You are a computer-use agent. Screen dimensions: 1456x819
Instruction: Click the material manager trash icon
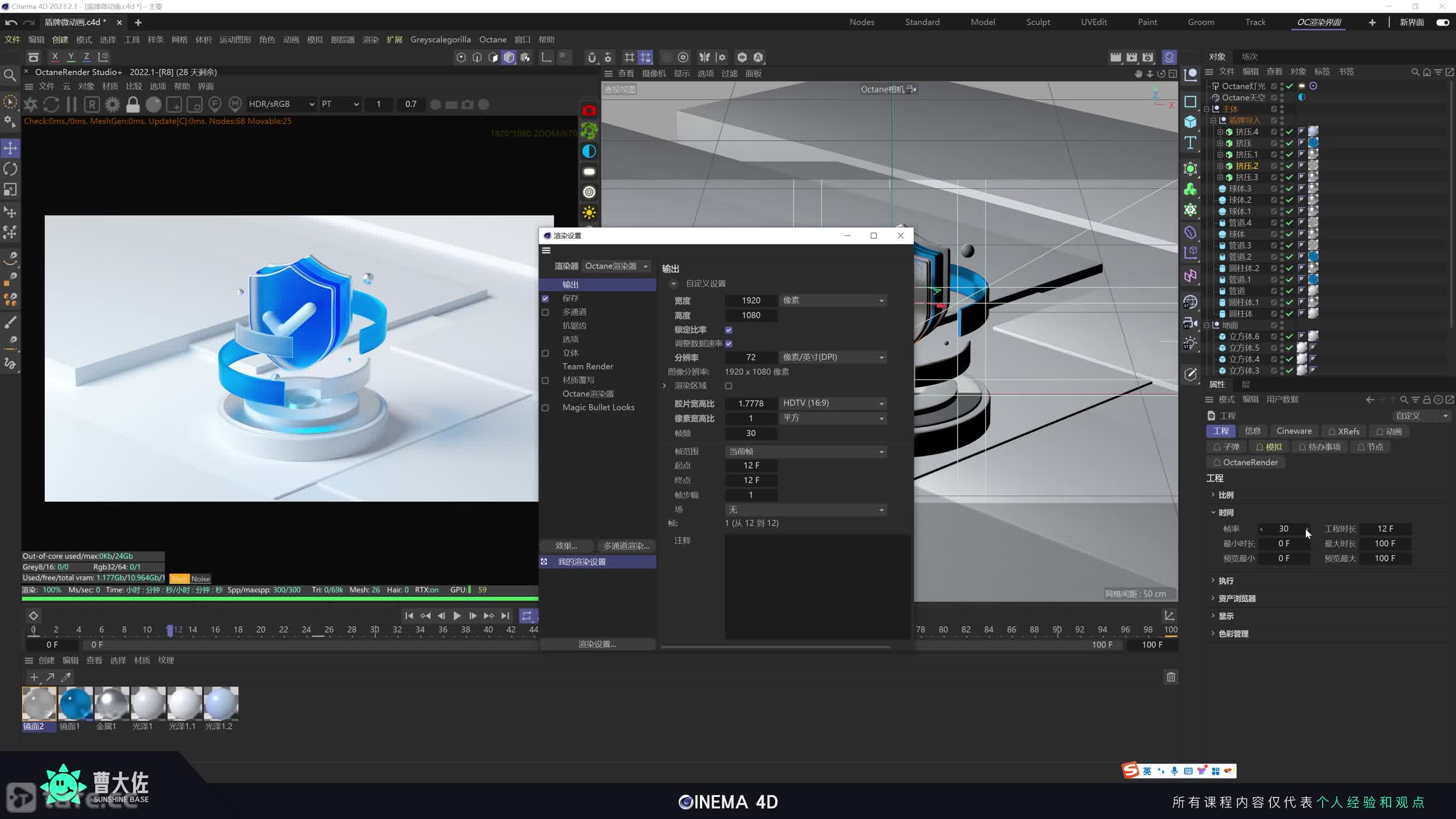click(1170, 677)
